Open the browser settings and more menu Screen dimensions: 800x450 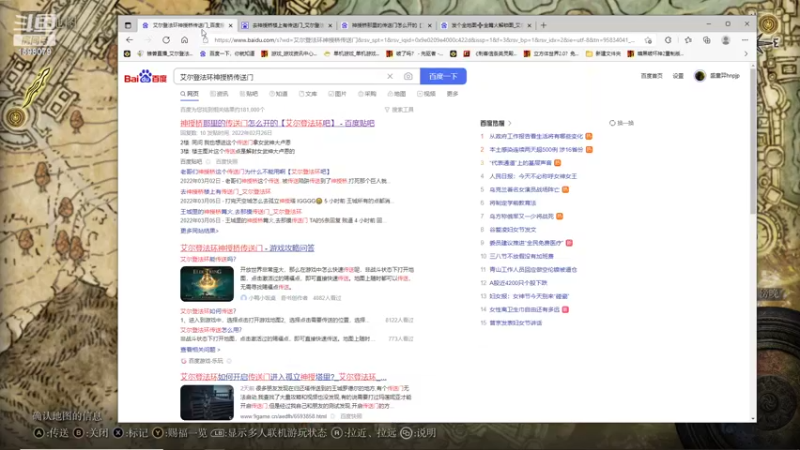pyautogui.click(x=745, y=40)
